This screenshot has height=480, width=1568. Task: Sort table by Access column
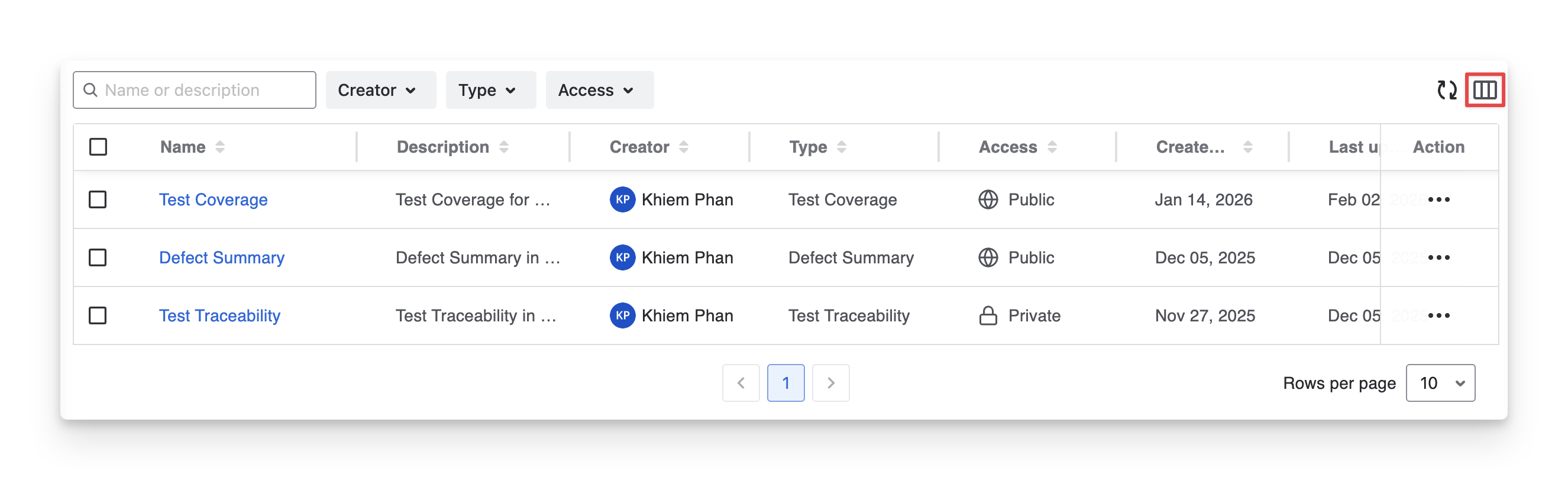pos(1052,147)
